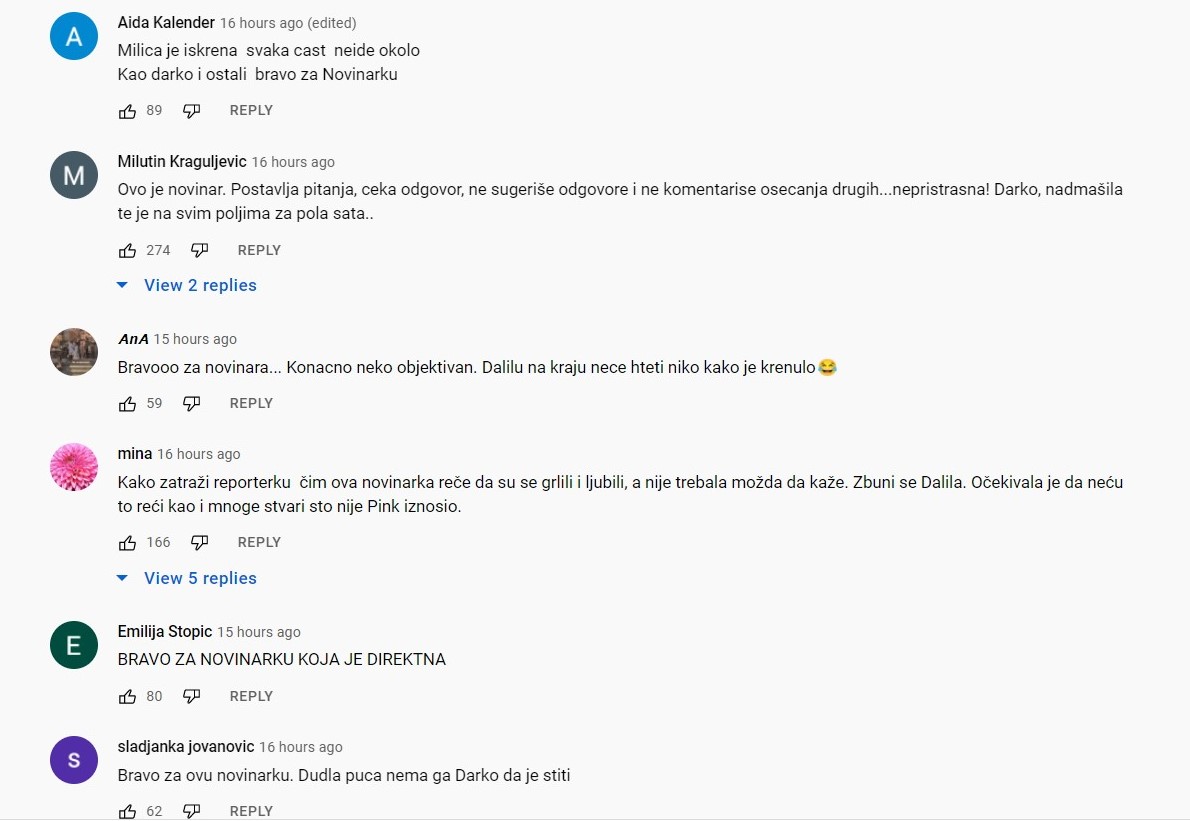This screenshot has width=1190, height=821.
Task: Open AnA's profile picture
Action: pos(74,352)
